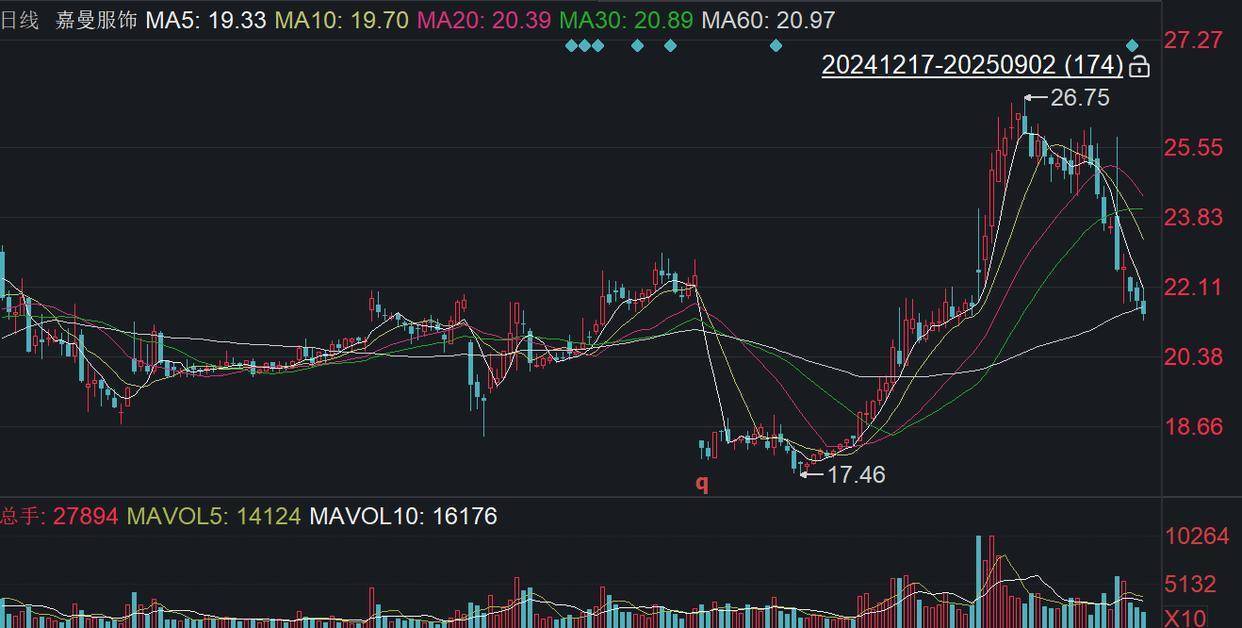The image size is (1242, 628).
Task: Click the MA20: 20.39 indicator label
Action: 484,20
